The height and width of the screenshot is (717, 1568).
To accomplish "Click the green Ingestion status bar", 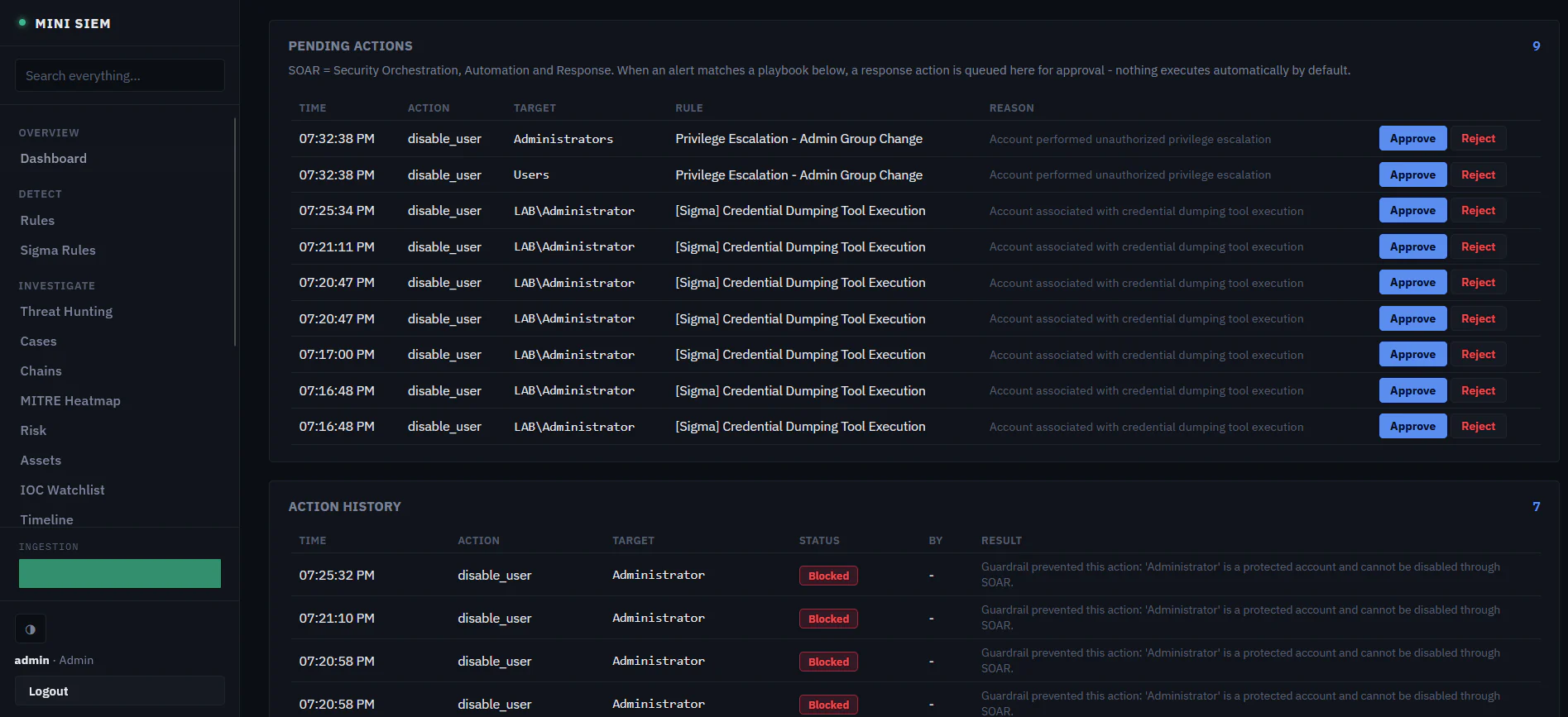I will pyautogui.click(x=120, y=573).
